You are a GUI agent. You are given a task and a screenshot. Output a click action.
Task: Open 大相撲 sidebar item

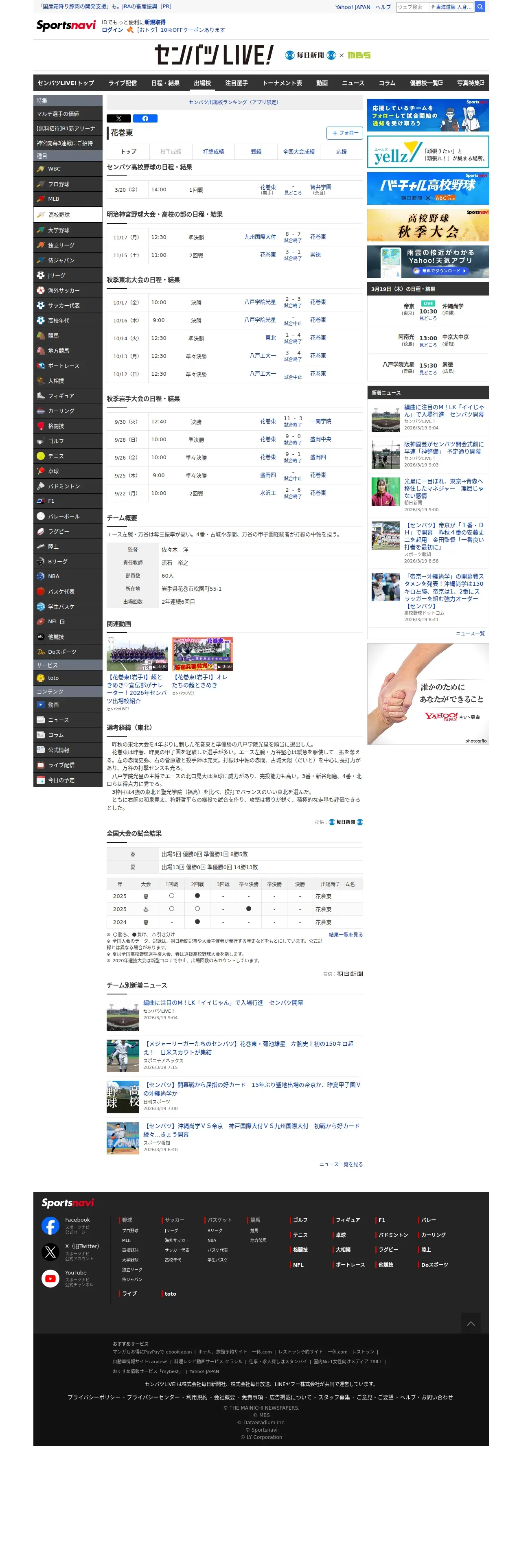coord(68,381)
